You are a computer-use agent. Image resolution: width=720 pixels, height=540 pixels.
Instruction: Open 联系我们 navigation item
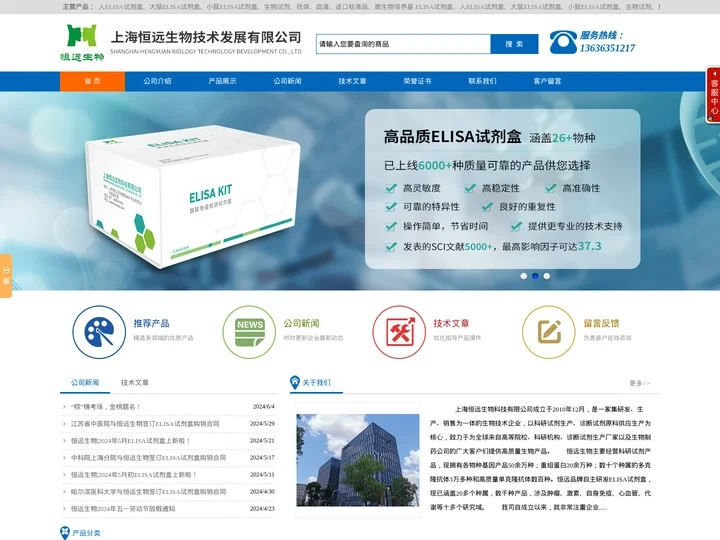pos(482,81)
